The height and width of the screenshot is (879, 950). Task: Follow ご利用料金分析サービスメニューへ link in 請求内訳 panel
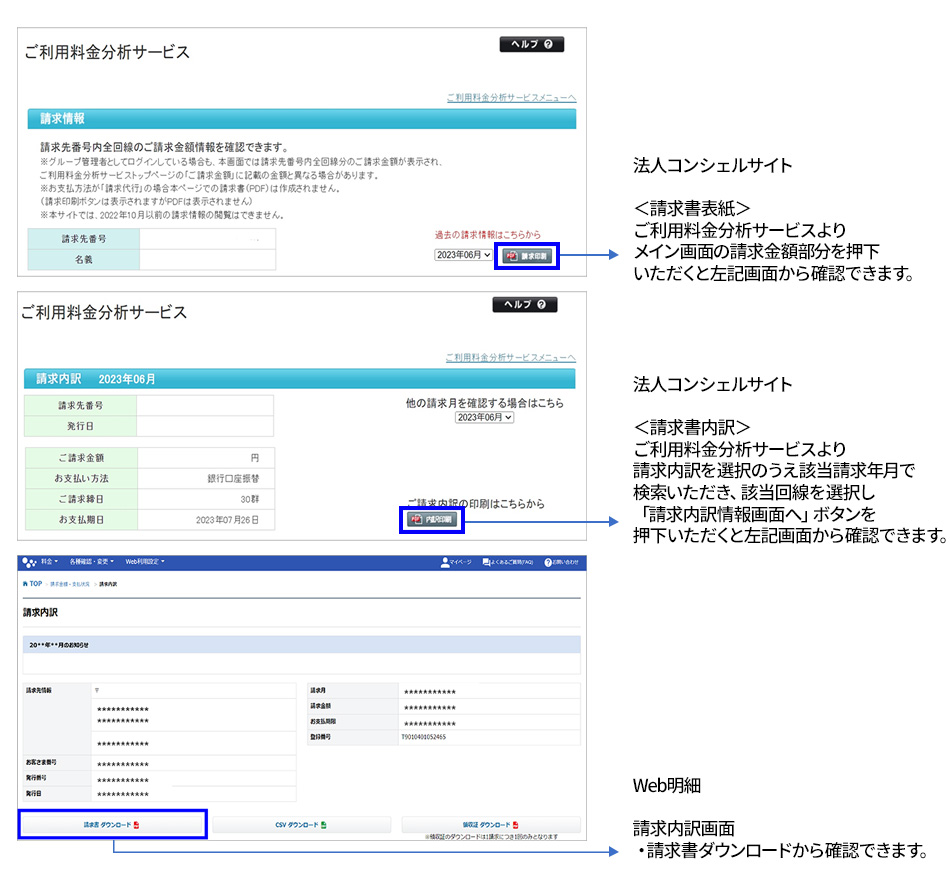[x=511, y=358]
